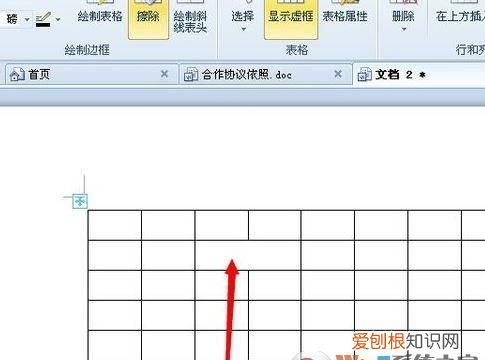The width and height of the screenshot is (485, 360).
Task: Click document icon on 合作协议依照.doc tab
Action: (x=191, y=74)
